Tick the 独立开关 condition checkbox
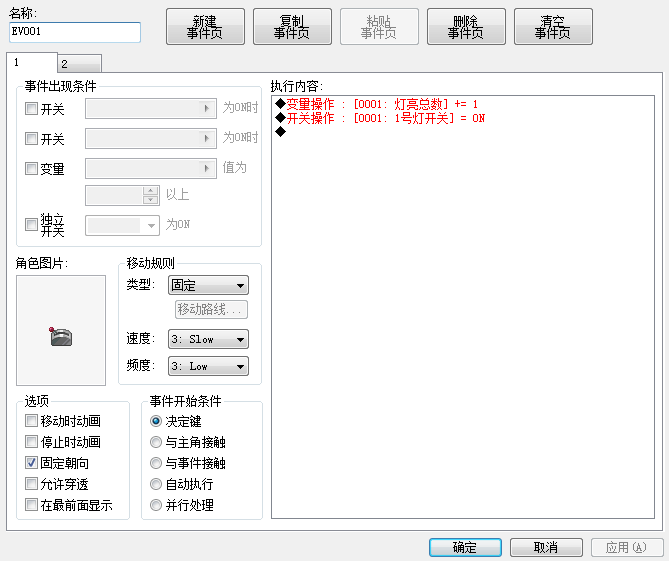 pos(31,224)
